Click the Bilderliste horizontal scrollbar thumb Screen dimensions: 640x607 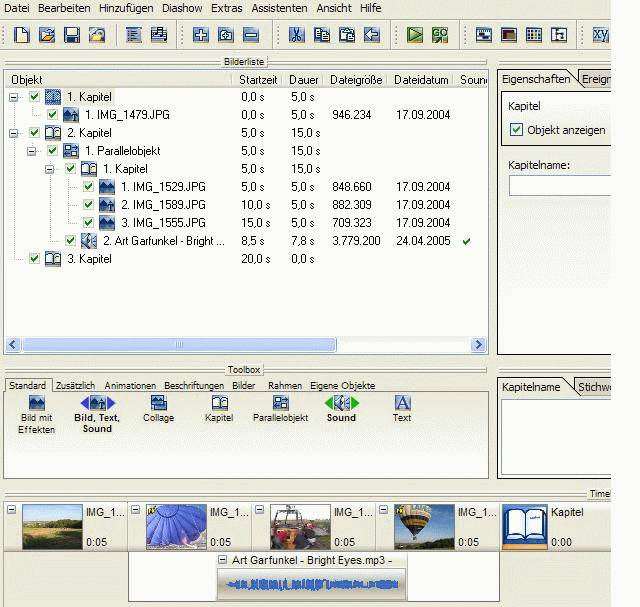pyautogui.click(x=180, y=345)
